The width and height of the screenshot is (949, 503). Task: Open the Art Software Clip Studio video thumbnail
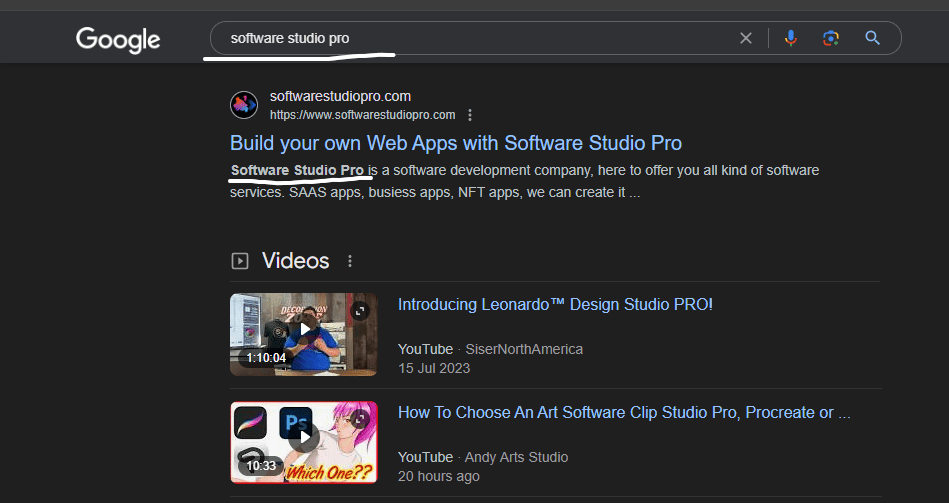303,442
